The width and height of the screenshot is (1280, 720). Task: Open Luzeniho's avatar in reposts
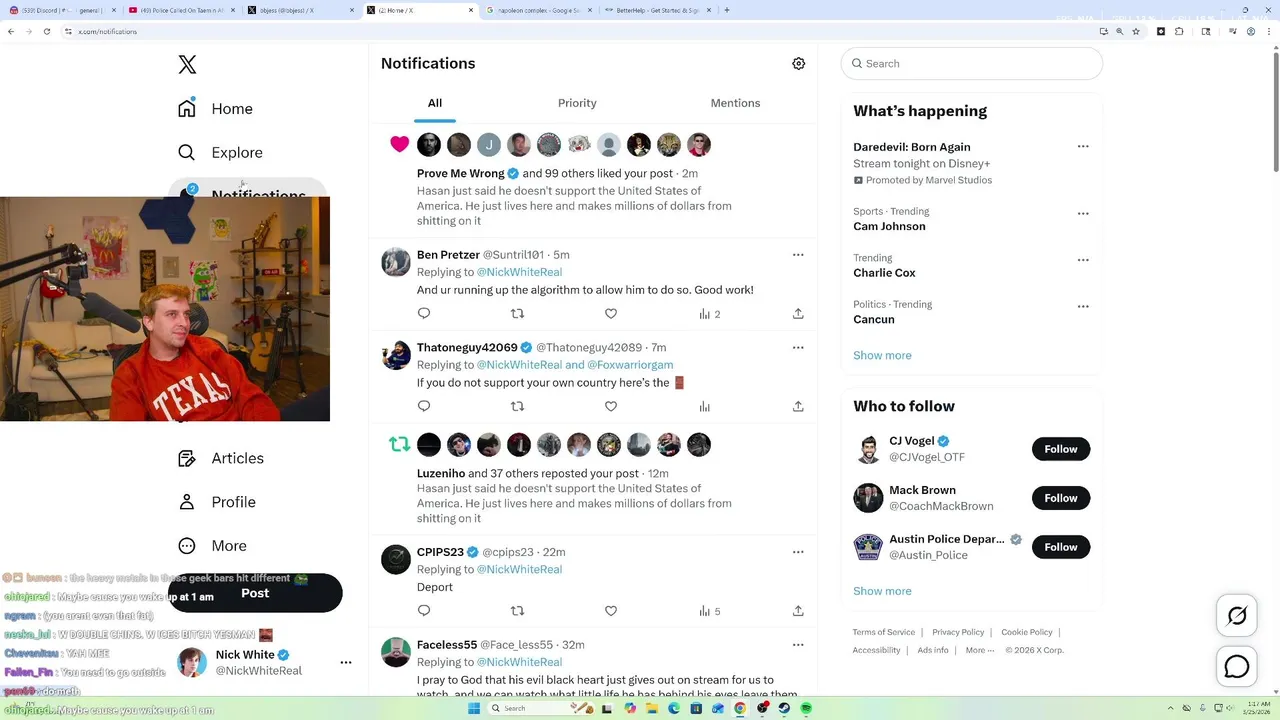[429, 445]
